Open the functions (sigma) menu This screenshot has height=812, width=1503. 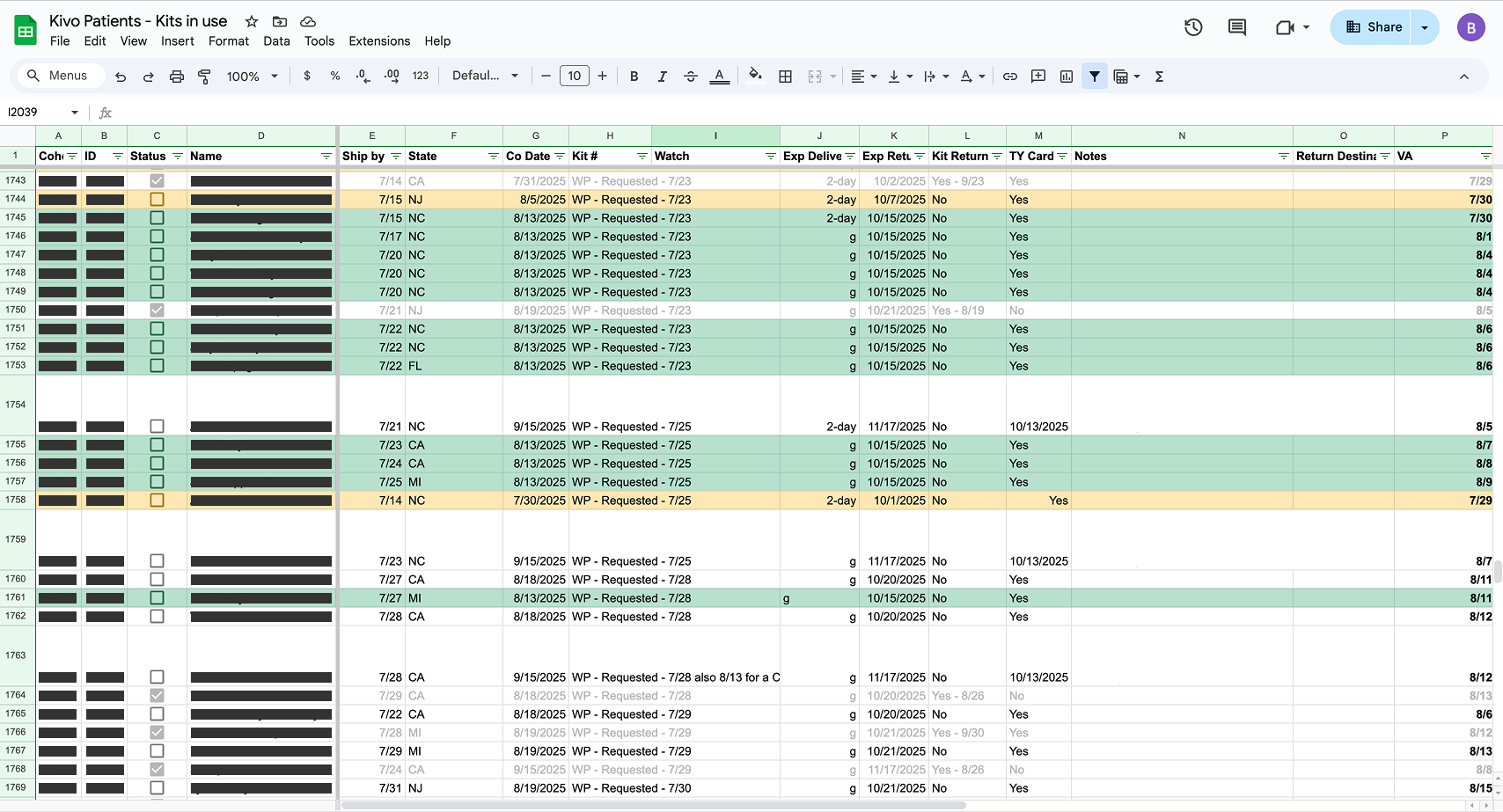click(x=1159, y=76)
